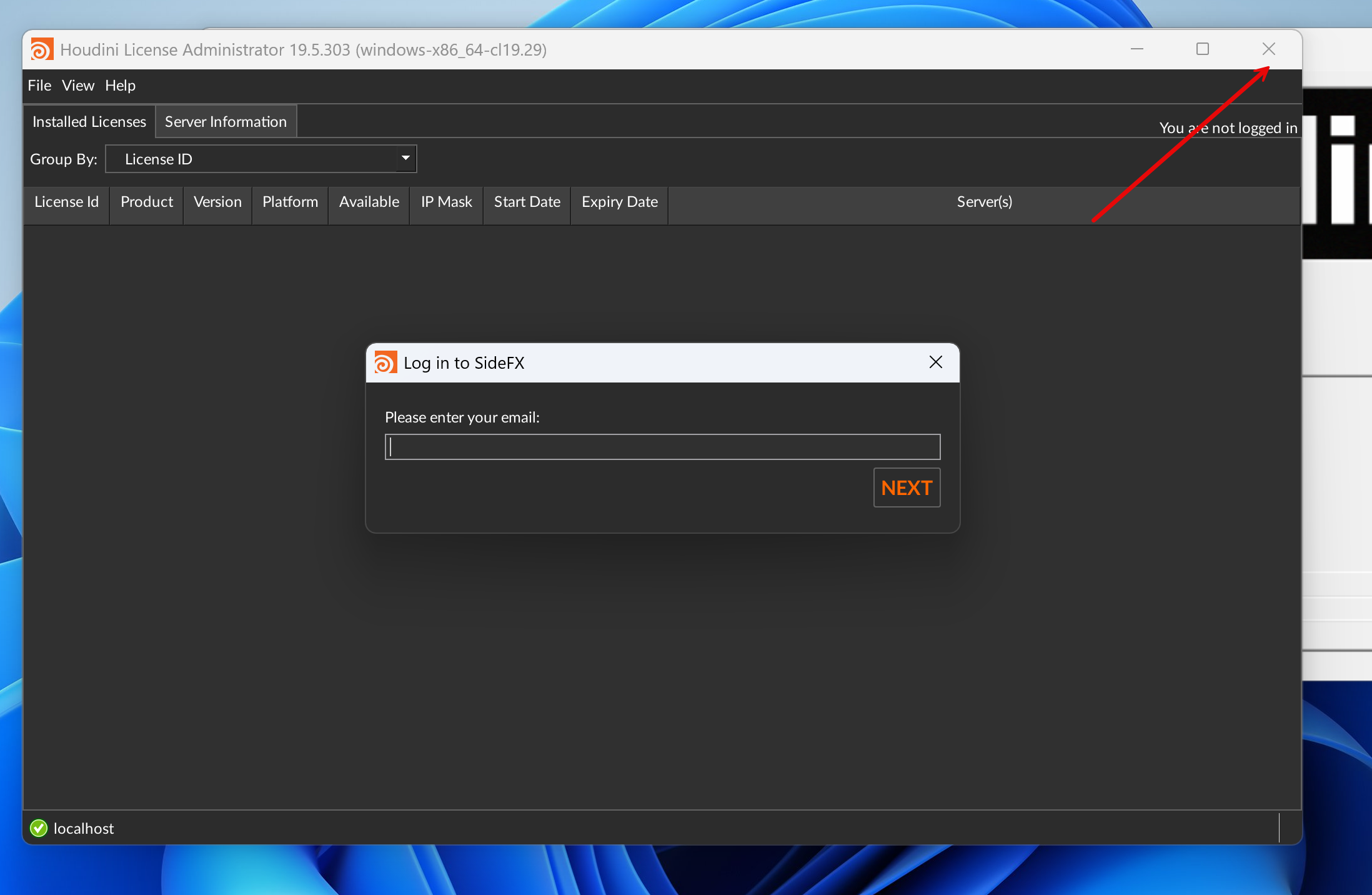1372x895 pixels.
Task: Click the Start Date column header
Action: 527,202
